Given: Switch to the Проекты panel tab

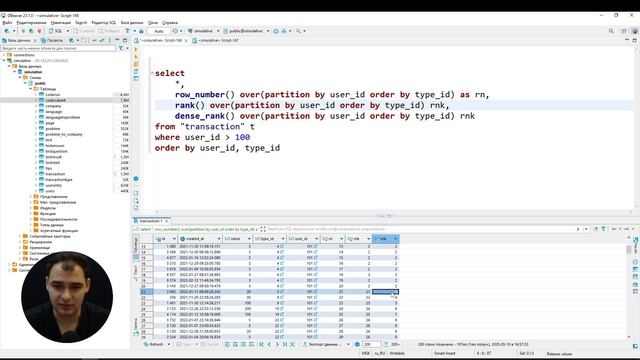Looking at the screenshot, I should [52, 40].
